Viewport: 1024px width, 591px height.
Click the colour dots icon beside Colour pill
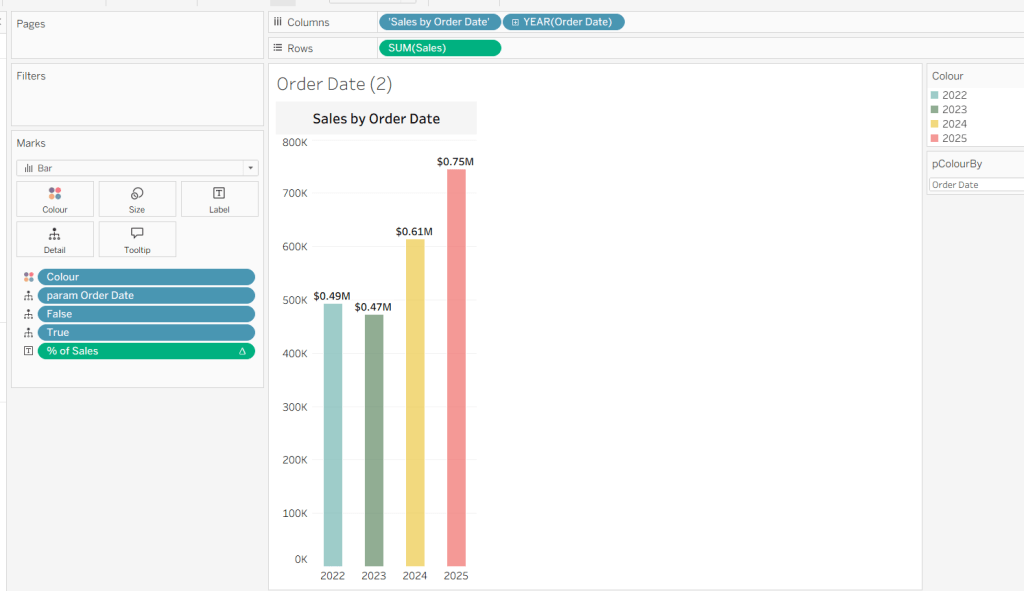pos(28,277)
